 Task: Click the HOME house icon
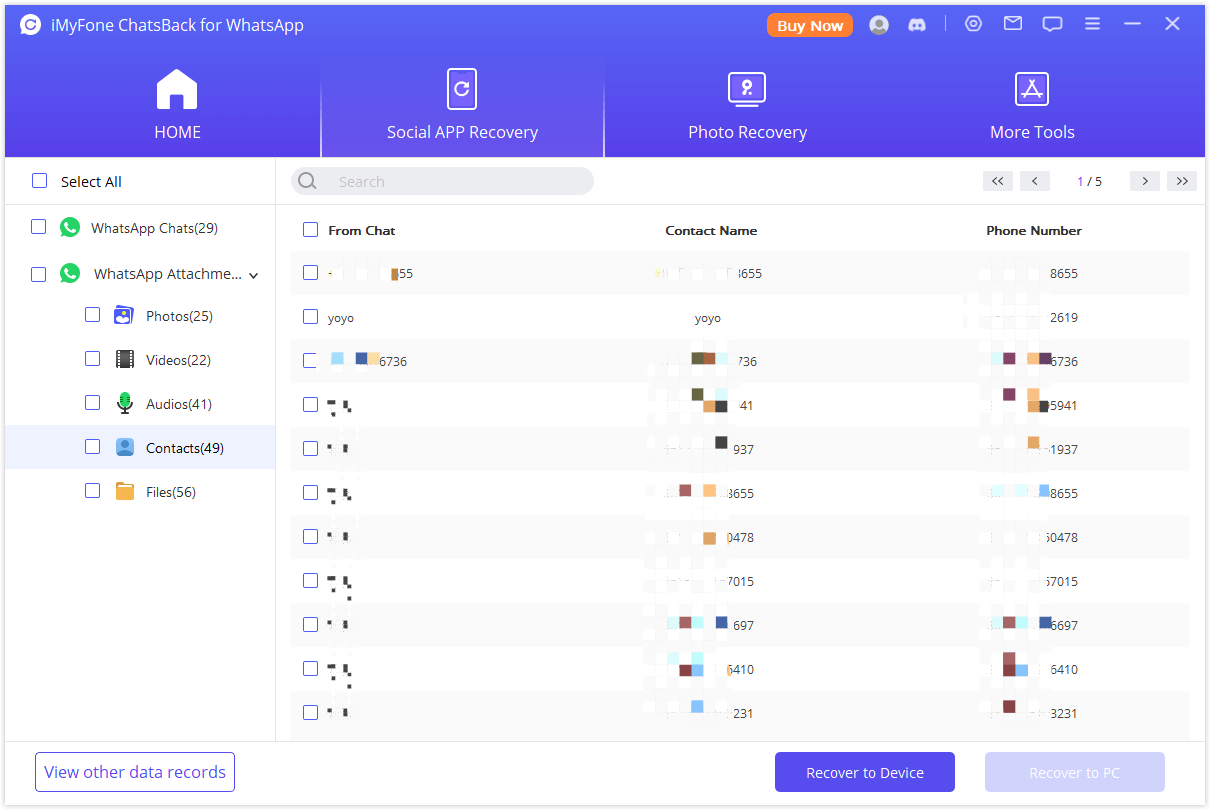pos(177,90)
